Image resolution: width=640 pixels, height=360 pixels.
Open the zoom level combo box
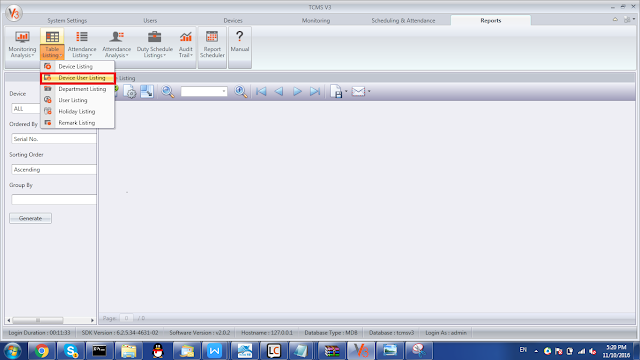pyautogui.click(x=204, y=91)
